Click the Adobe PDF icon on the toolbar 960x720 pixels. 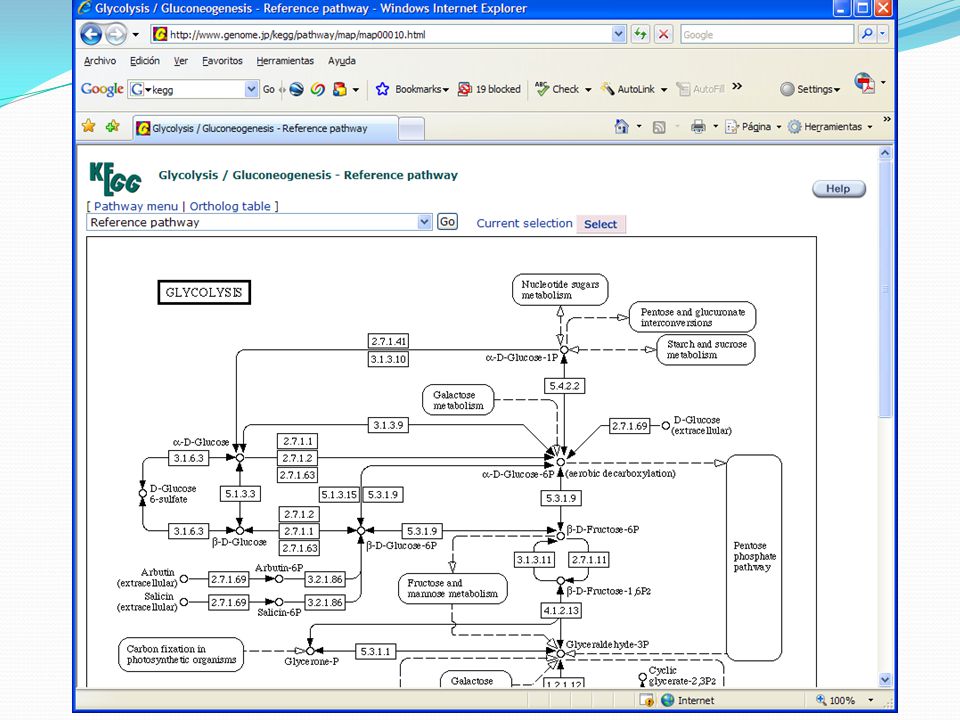coord(864,83)
